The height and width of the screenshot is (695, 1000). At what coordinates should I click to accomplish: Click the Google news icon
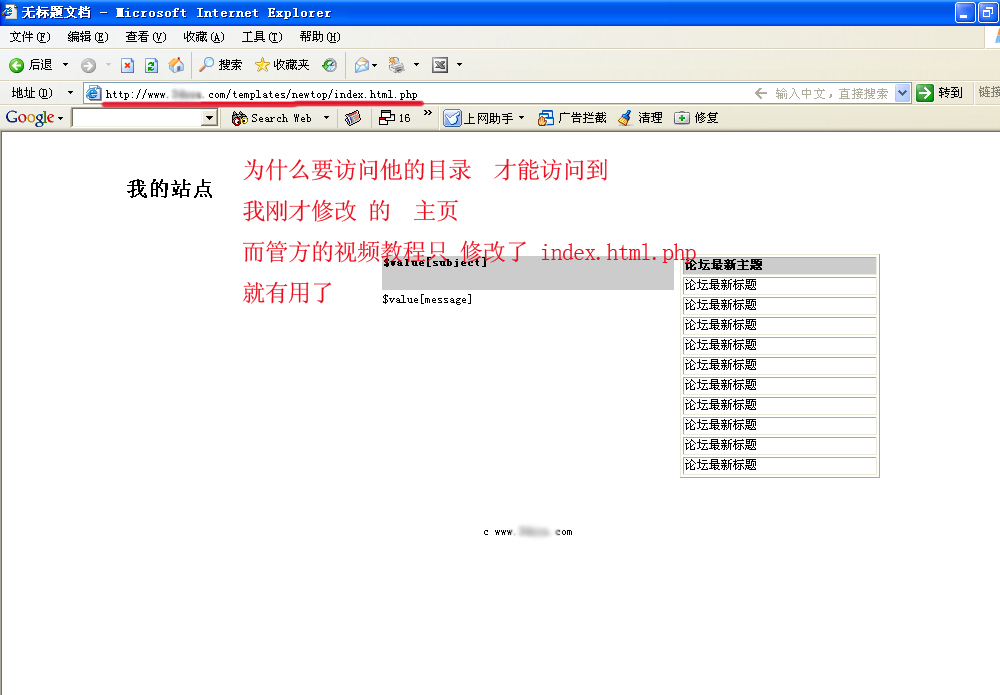coord(353,118)
